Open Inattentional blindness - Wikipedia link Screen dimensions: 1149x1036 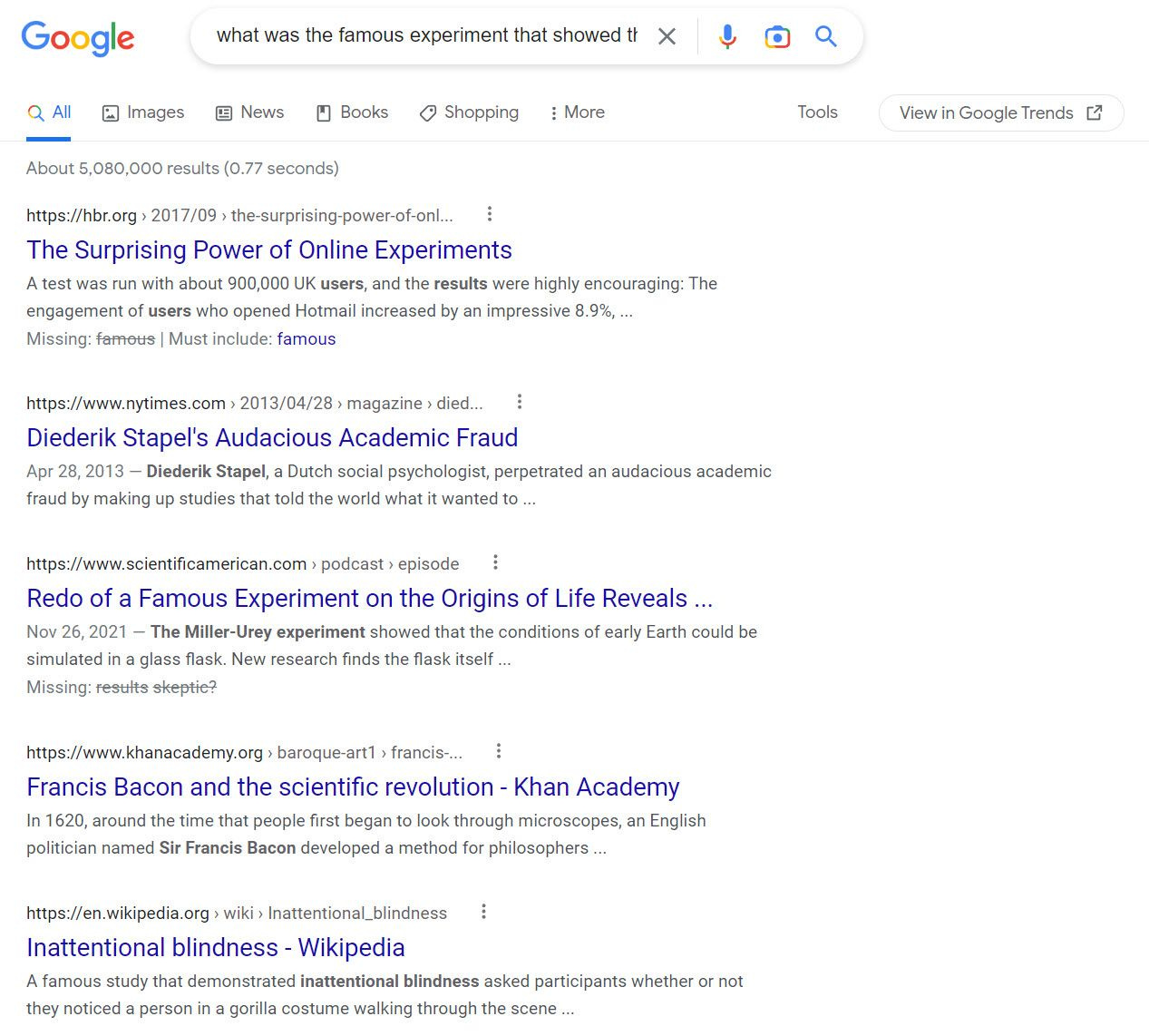pos(216,947)
